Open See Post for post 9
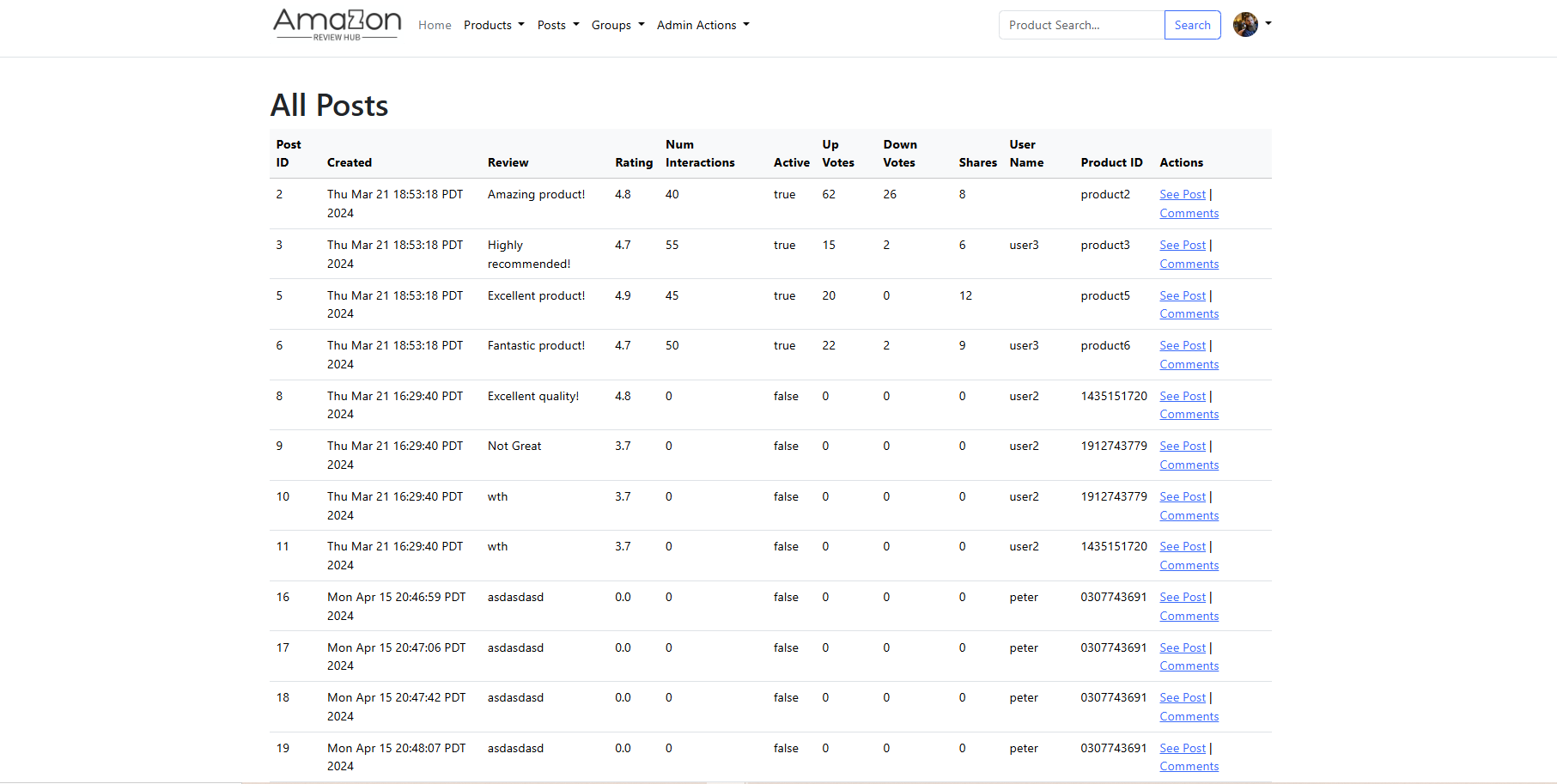The height and width of the screenshot is (784, 1557). pyautogui.click(x=1183, y=447)
